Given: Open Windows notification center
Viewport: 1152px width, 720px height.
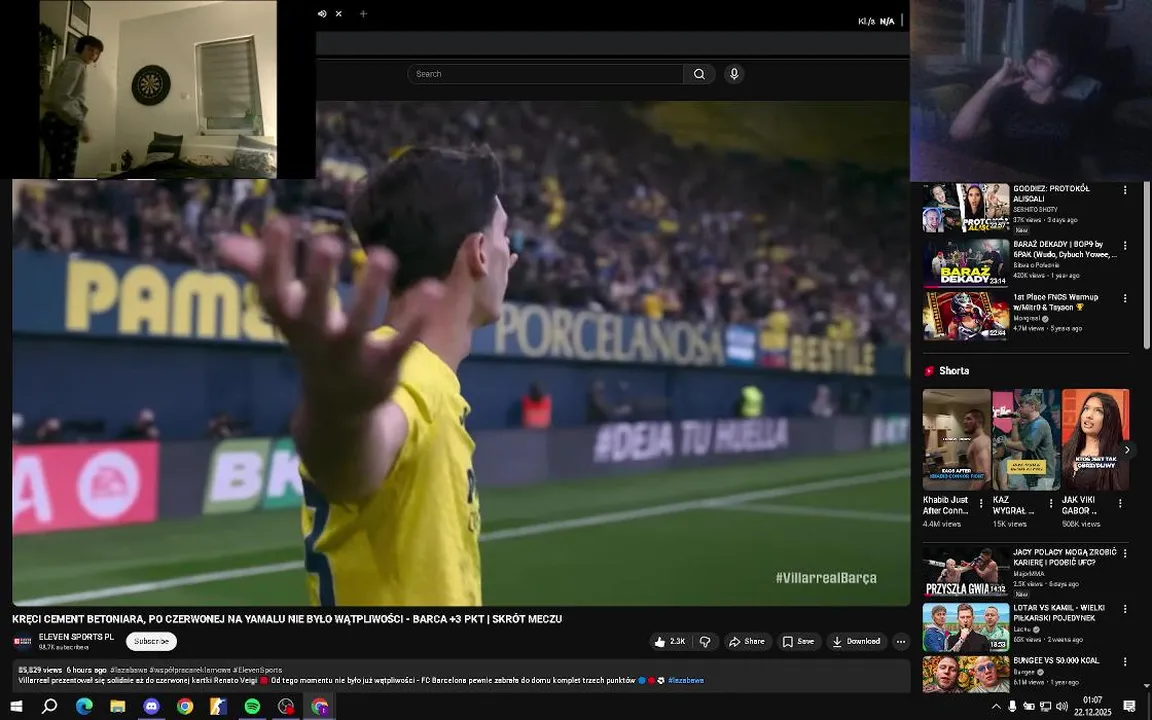Looking at the screenshot, I should 1129,707.
